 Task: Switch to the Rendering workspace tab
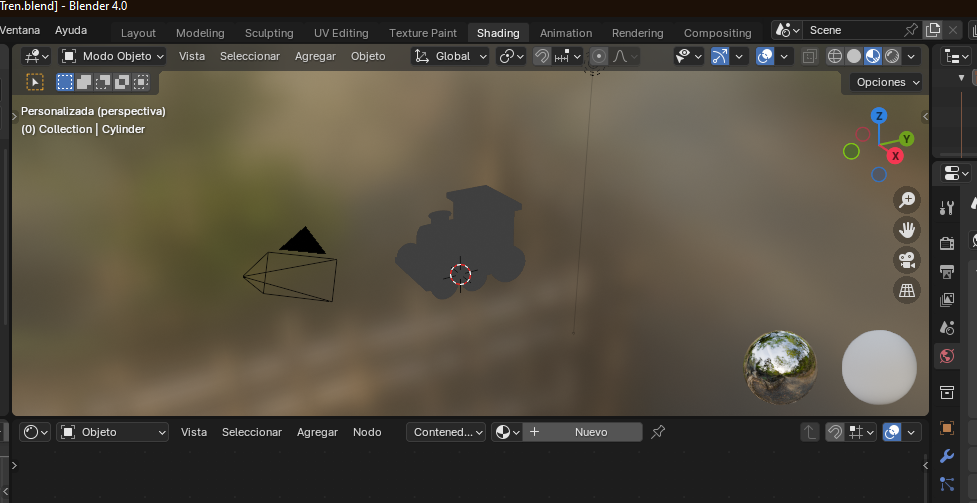coord(637,33)
